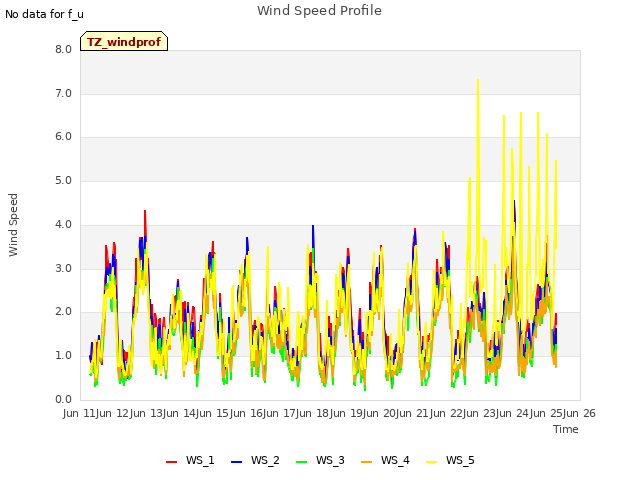Click the orange WS_4 legend color marker
Image resolution: width=640 pixels, height=480 pixels.
[x=367, y=462]
